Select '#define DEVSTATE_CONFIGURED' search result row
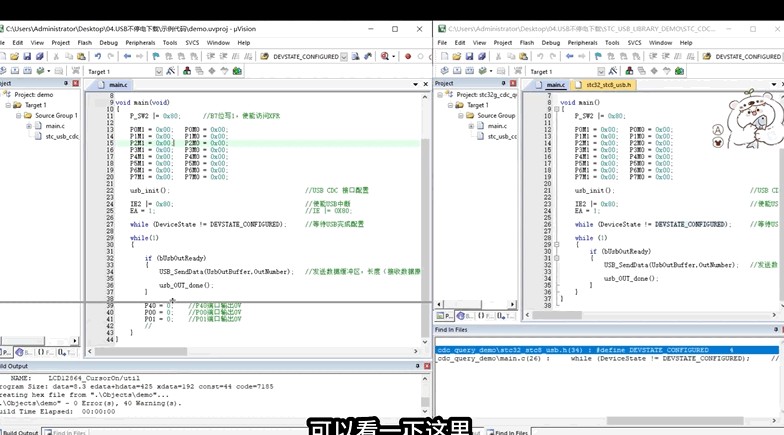The width and height of the screenshot is (784, 435). 606,350
